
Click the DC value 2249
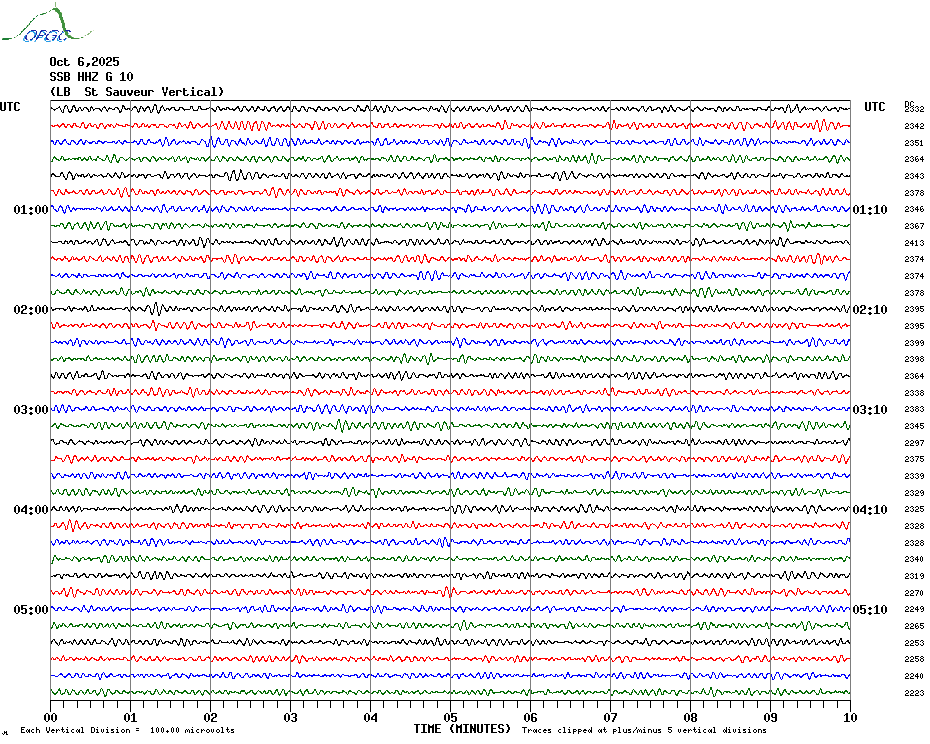click(914, 609)
